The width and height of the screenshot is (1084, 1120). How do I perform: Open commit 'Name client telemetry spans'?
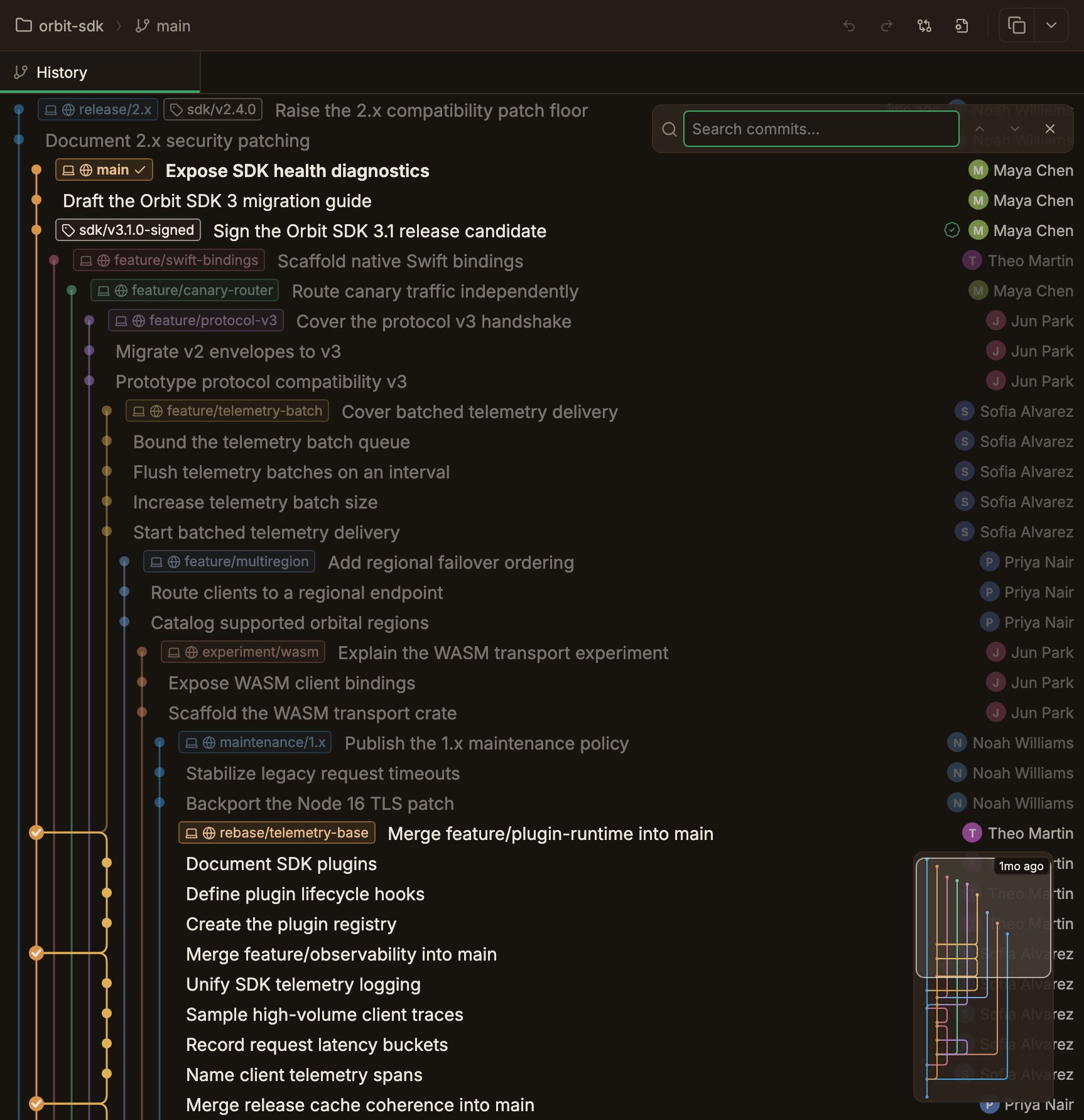pyautogui.click(x=305, y=1075)
